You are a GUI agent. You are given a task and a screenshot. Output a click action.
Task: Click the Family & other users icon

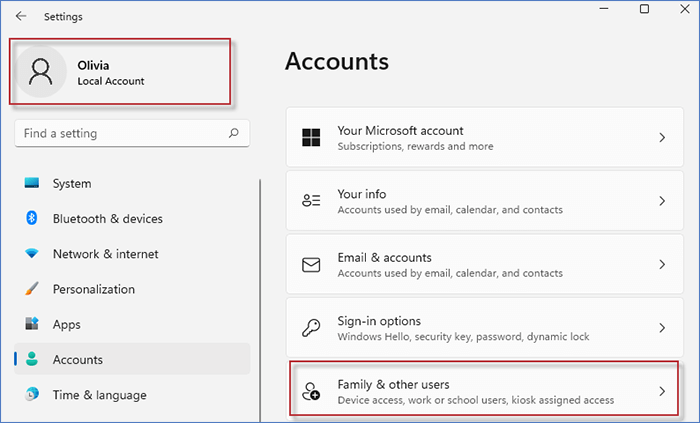click(x=311, y=392)
